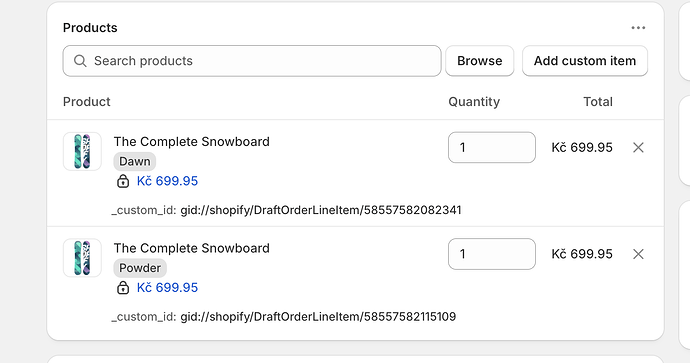Click the lock icon on Dawn price
Screen dimensions: 690x363
click(123, 181)
